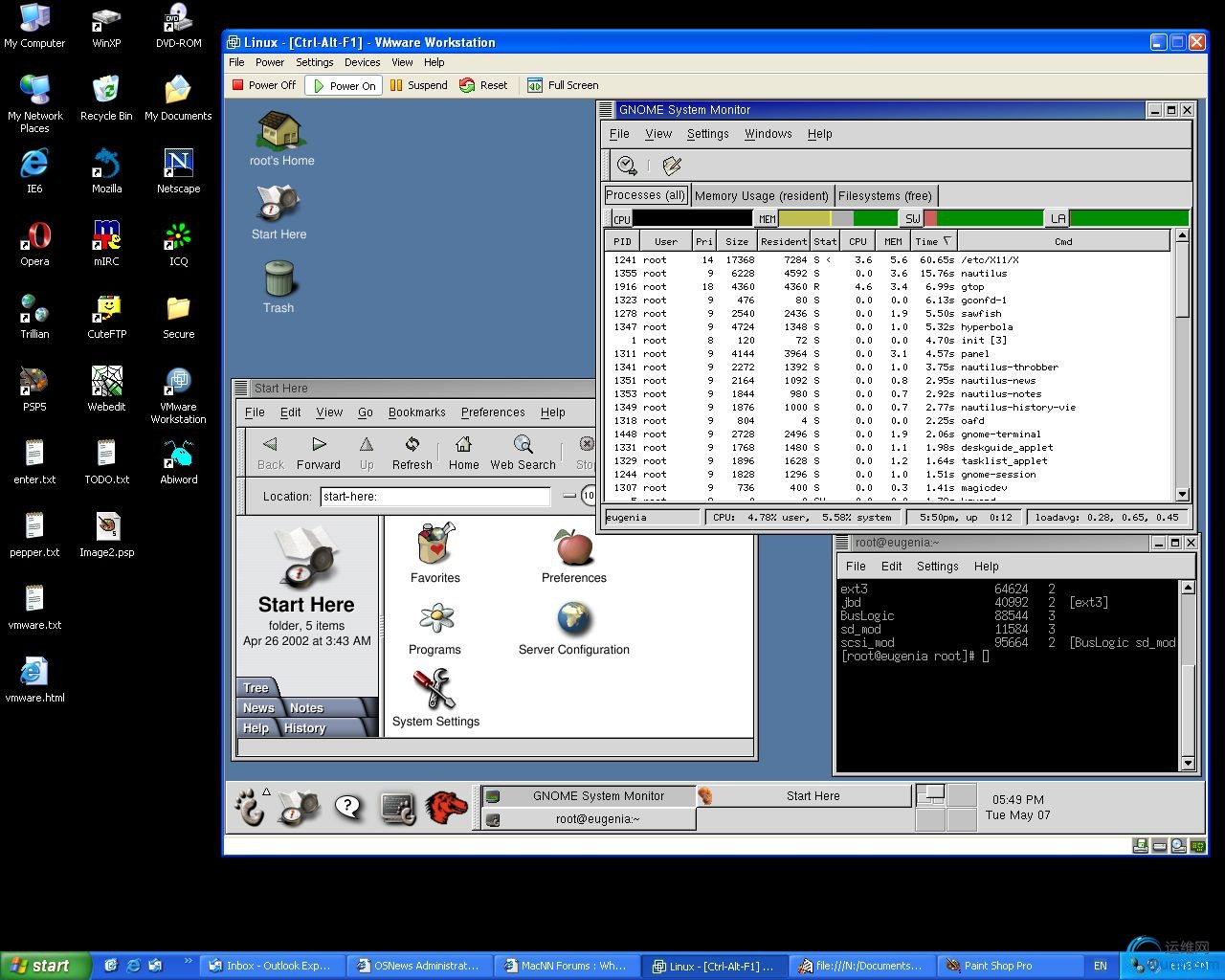
Task: Click Refresh in the Nautilus toolbar
Action: (412, 453)
